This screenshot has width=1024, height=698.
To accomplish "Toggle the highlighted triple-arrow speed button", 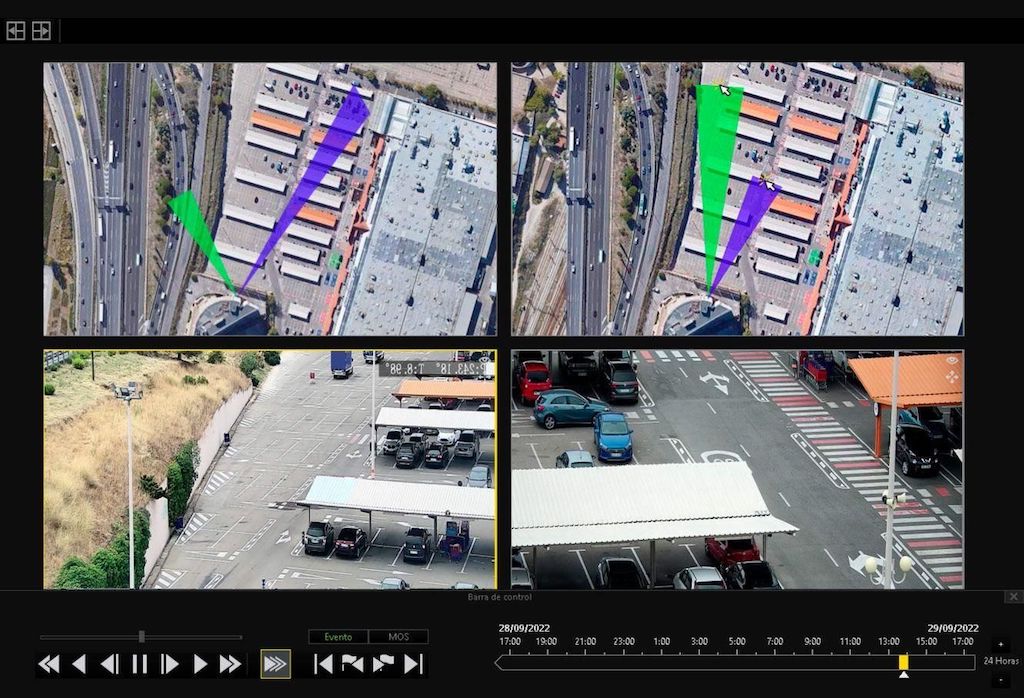I will pos(275,664).
